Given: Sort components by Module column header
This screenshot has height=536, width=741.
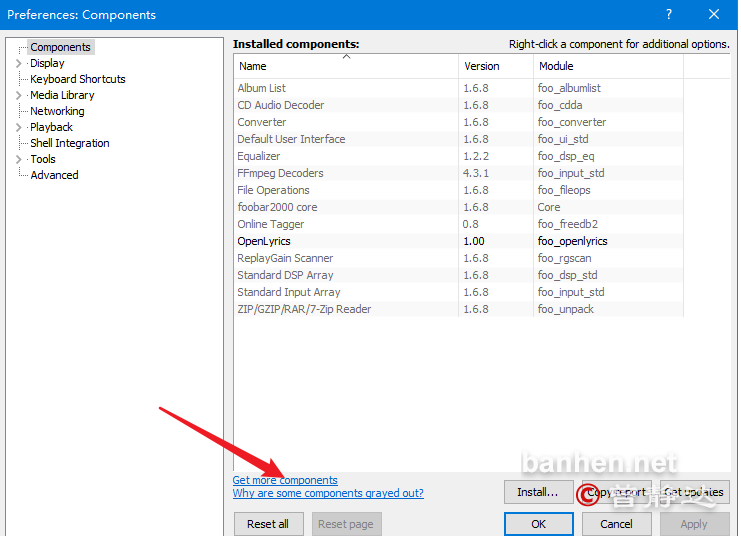Looking at the screenshot, I should pos(608,66).
